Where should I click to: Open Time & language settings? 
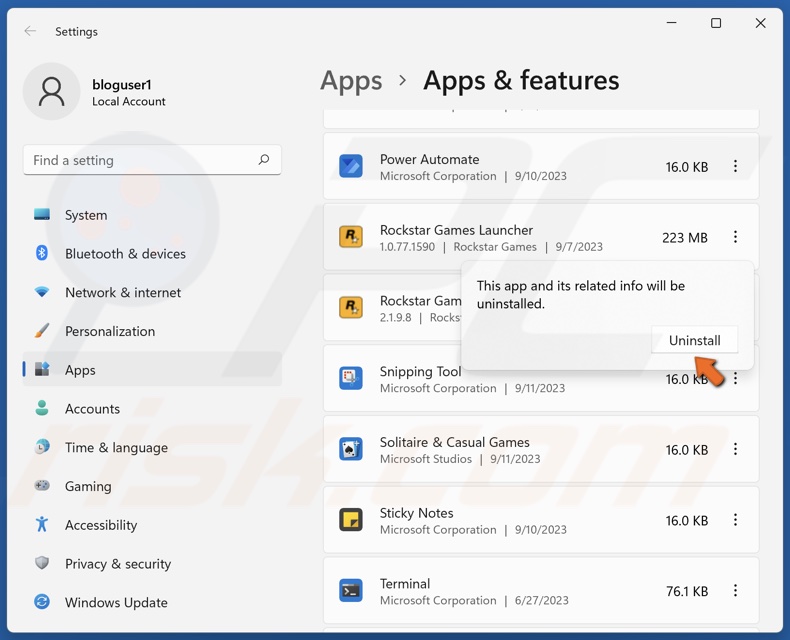click(152, 447)
